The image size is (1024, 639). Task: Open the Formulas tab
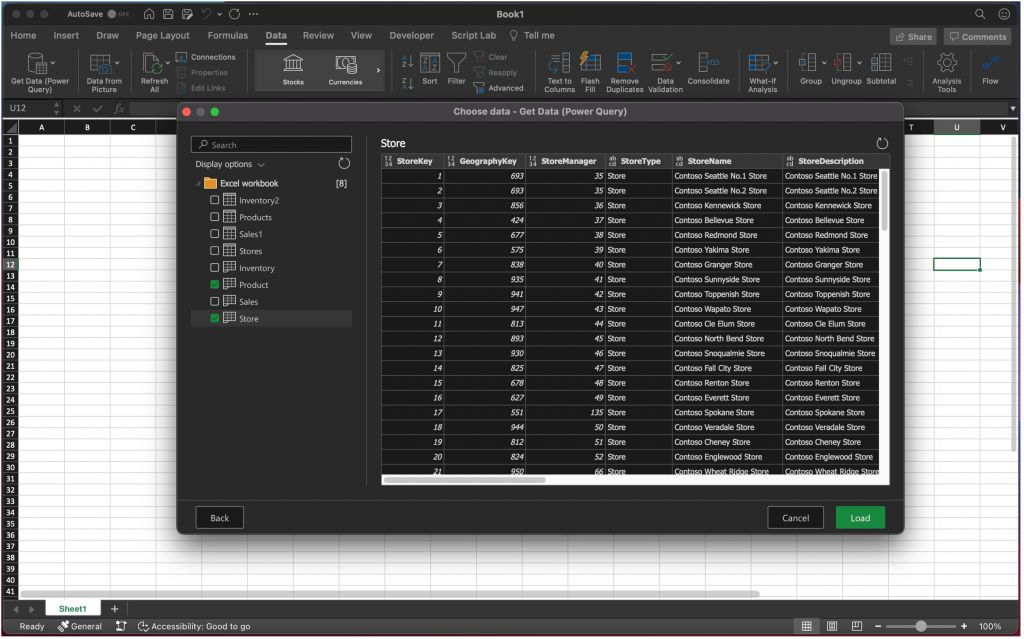228,36
